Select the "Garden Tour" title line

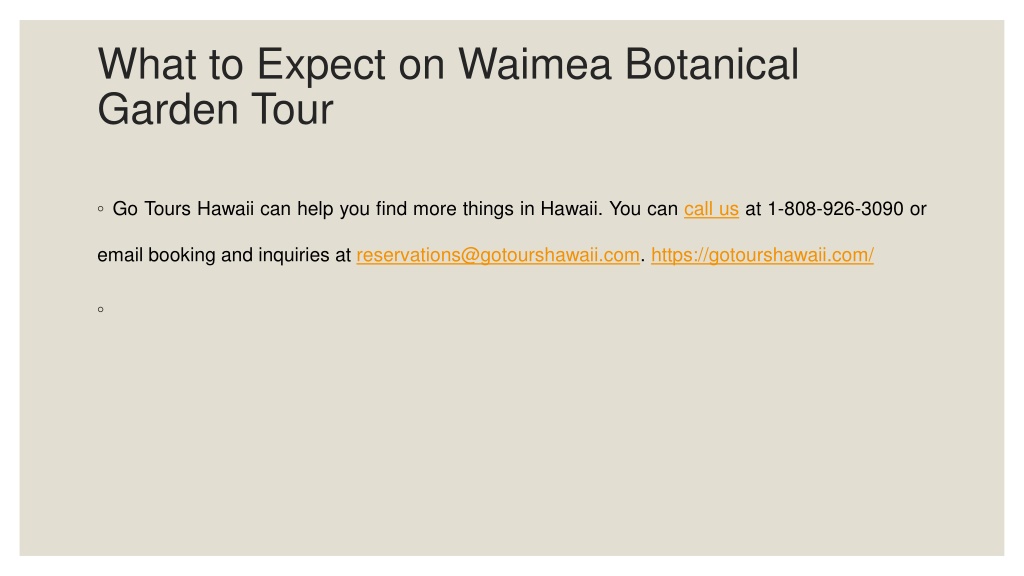coord(216,109)
